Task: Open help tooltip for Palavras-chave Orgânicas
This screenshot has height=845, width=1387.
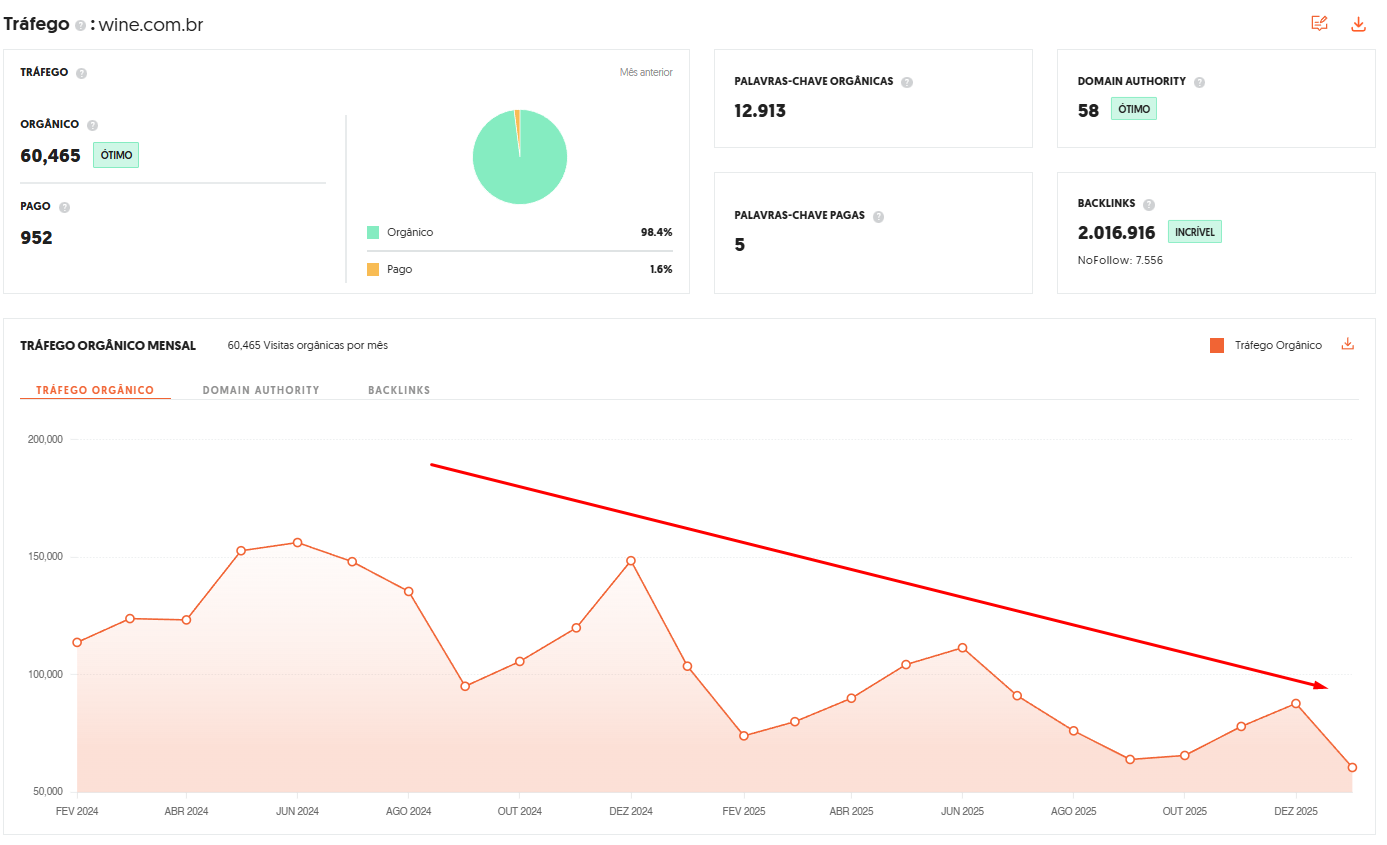Action: [x=906, y=82]
